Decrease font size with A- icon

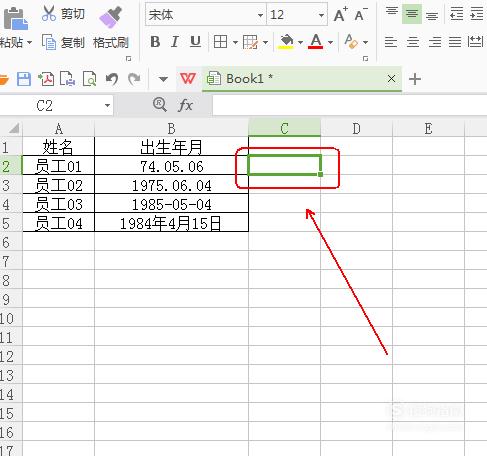[x=361, y=15]
